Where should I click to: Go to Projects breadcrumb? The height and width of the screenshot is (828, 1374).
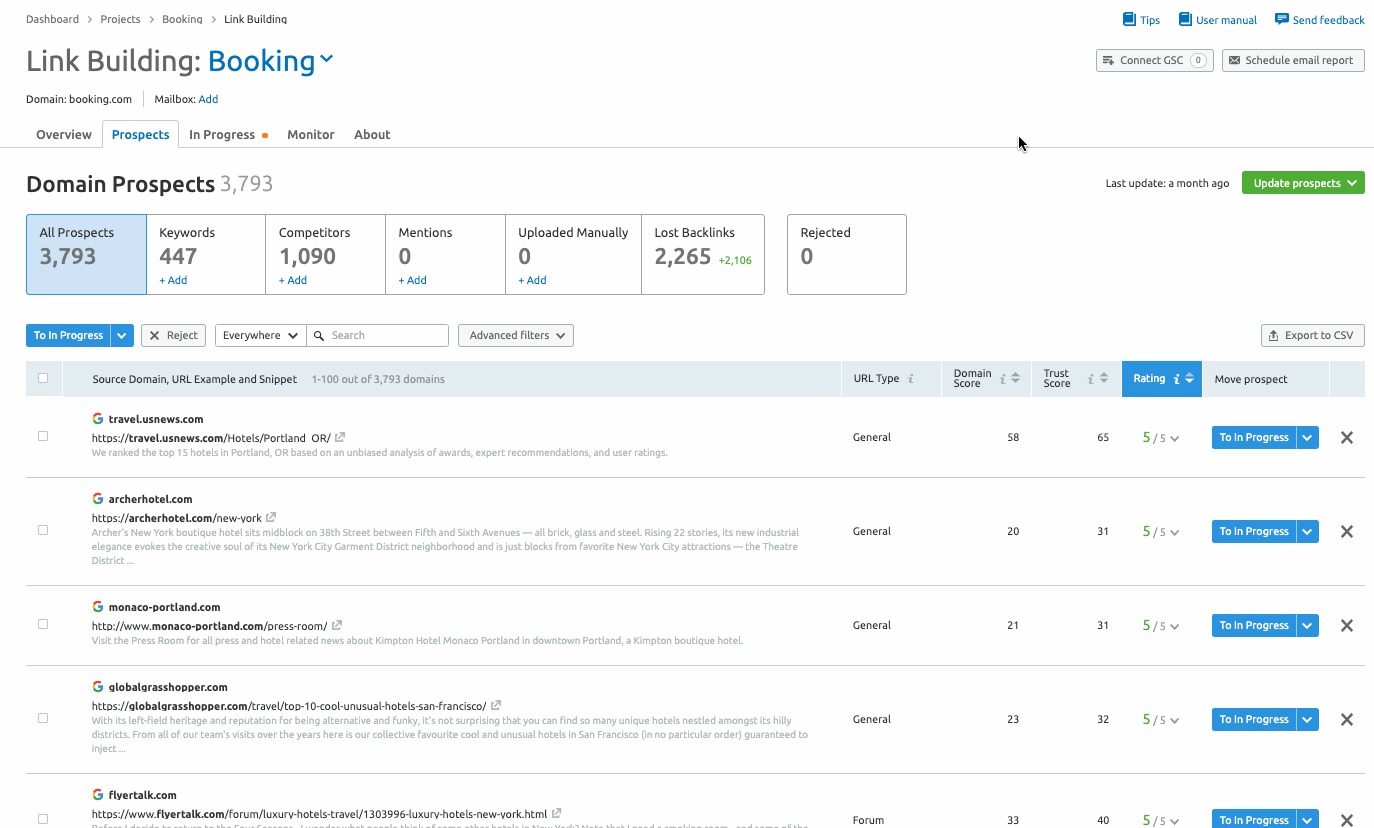point(120,19)
